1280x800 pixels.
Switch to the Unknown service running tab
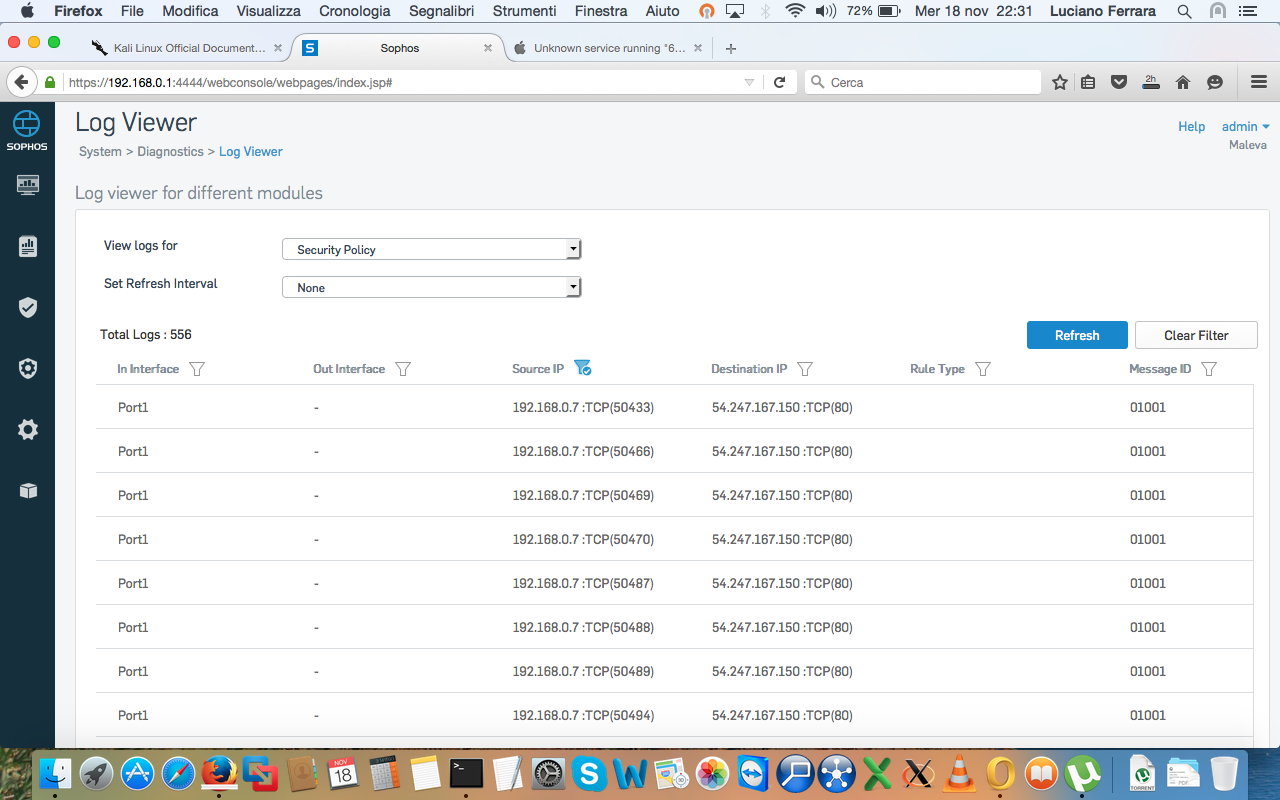pyautogui.click(x=608, y=48)
